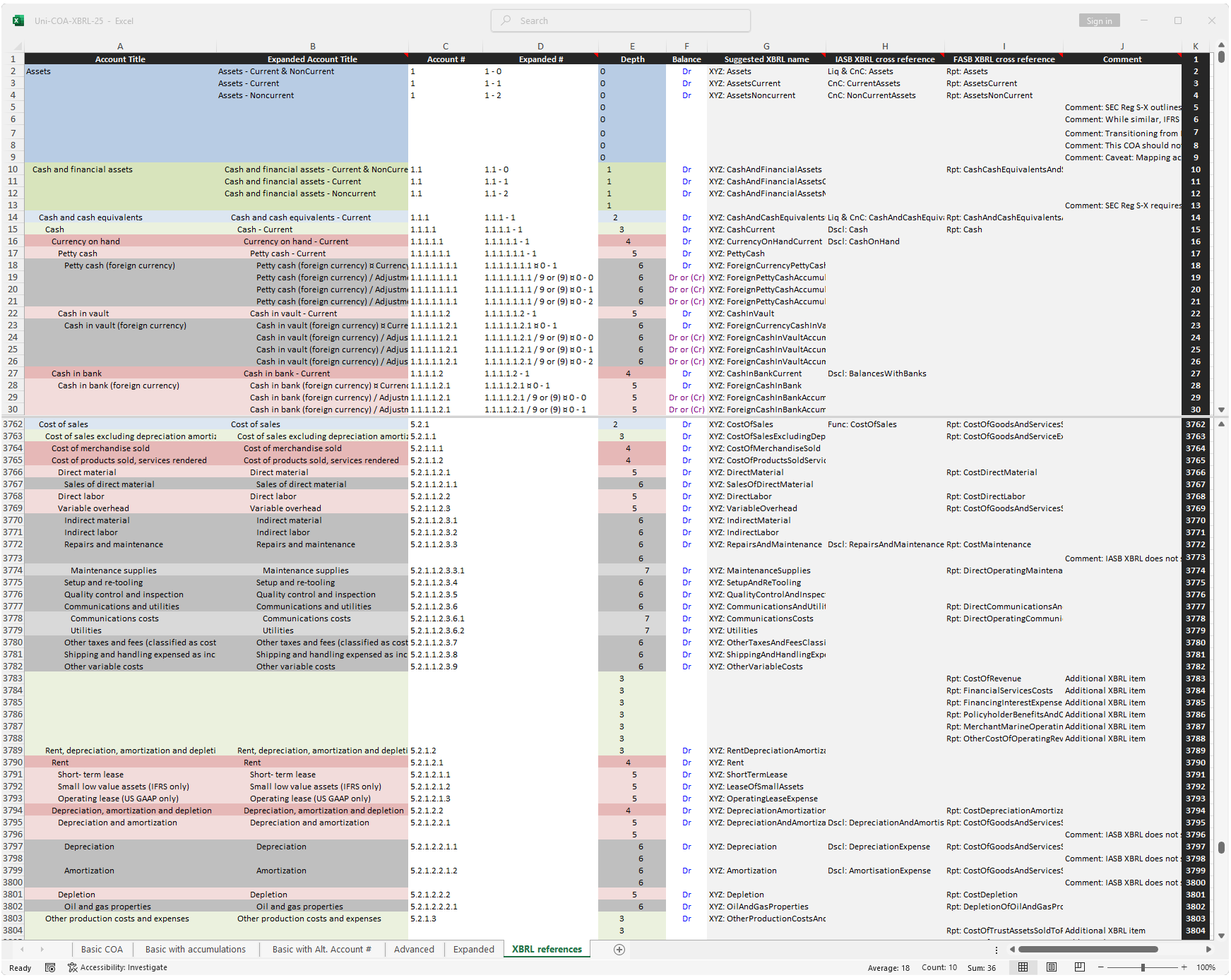Switch to Page Break Preview view
Image resolution: width=1231 pixels, height=980 pixels.
(1079, 967)
